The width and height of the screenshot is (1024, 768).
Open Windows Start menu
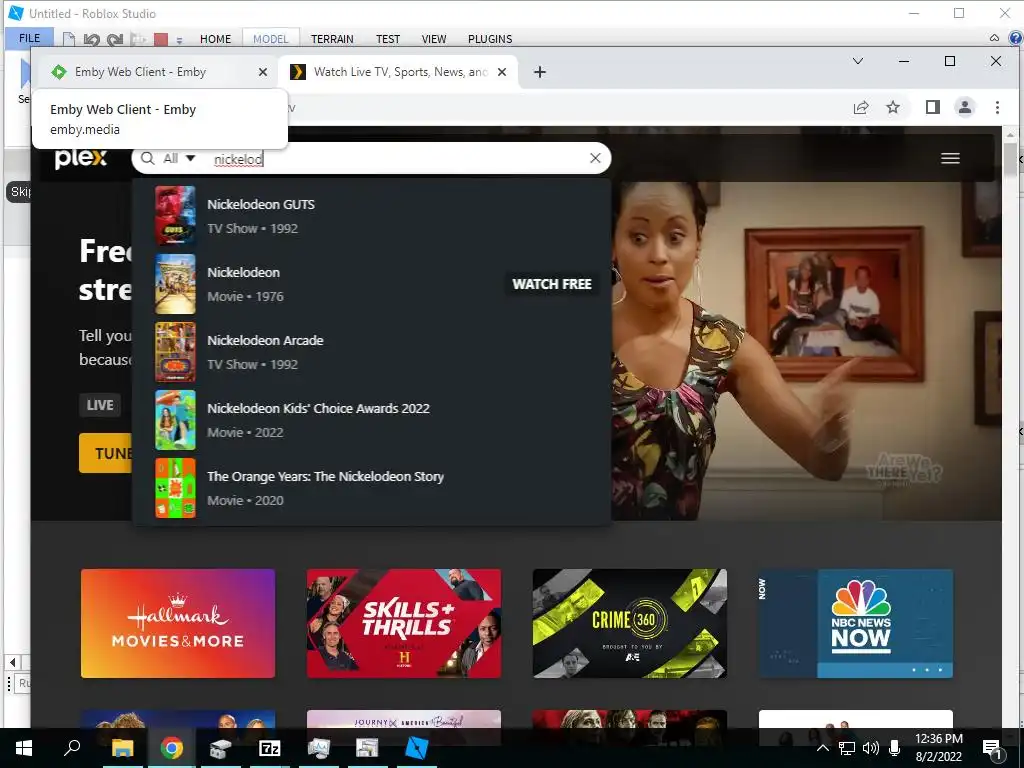point(24,748)
